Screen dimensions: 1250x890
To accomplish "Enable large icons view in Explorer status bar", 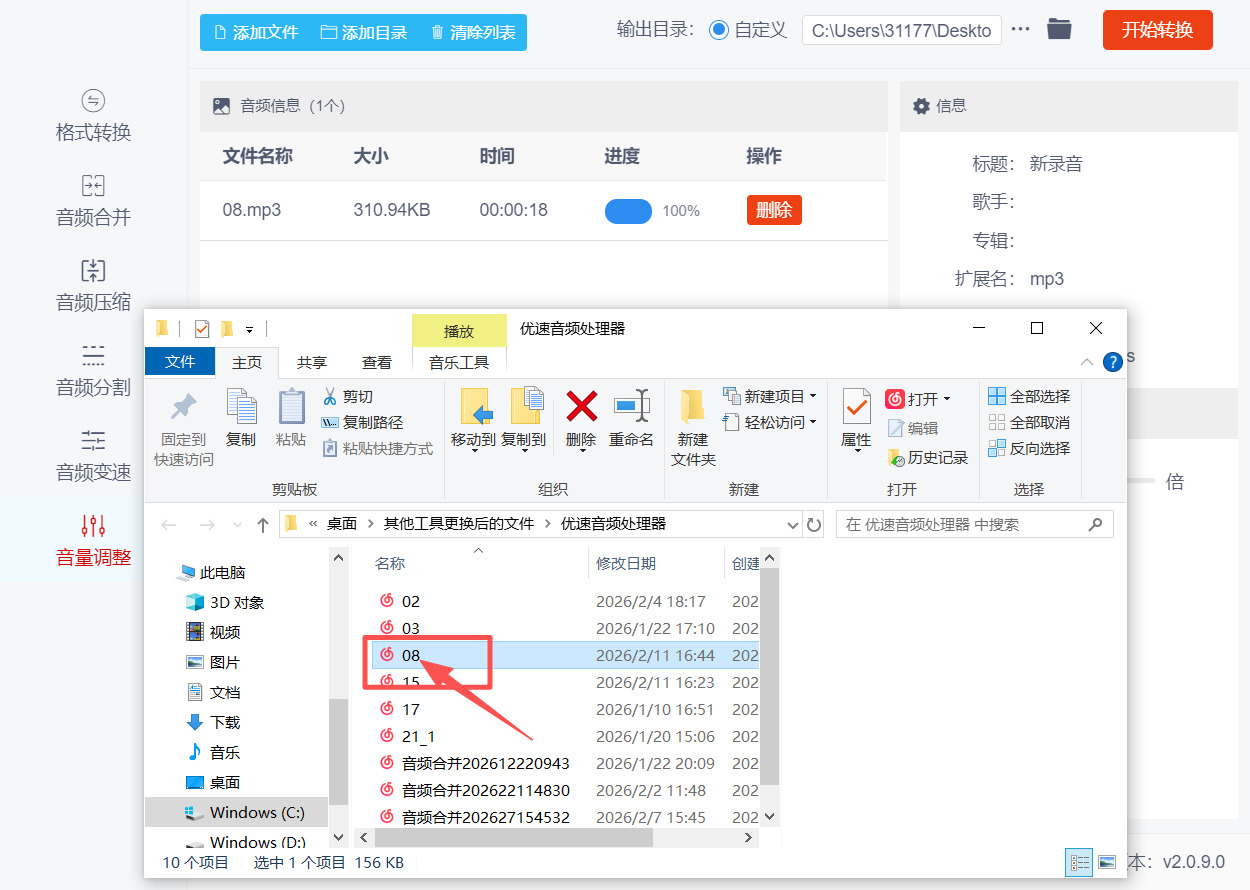I will [1106, 860].
